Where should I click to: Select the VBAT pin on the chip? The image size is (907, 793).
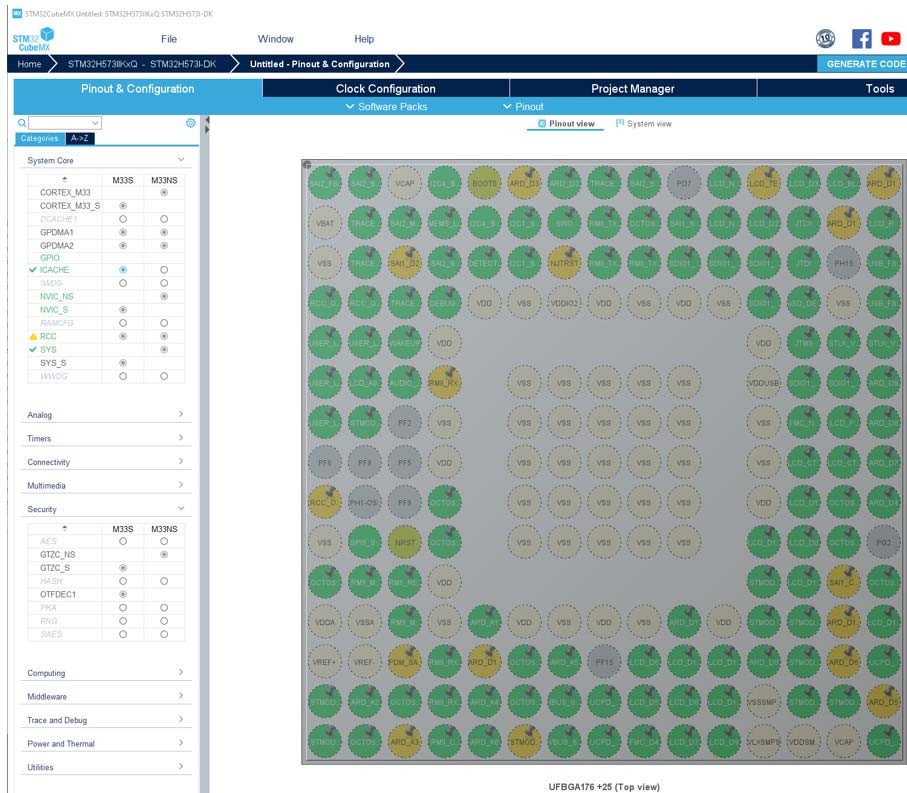325,223
